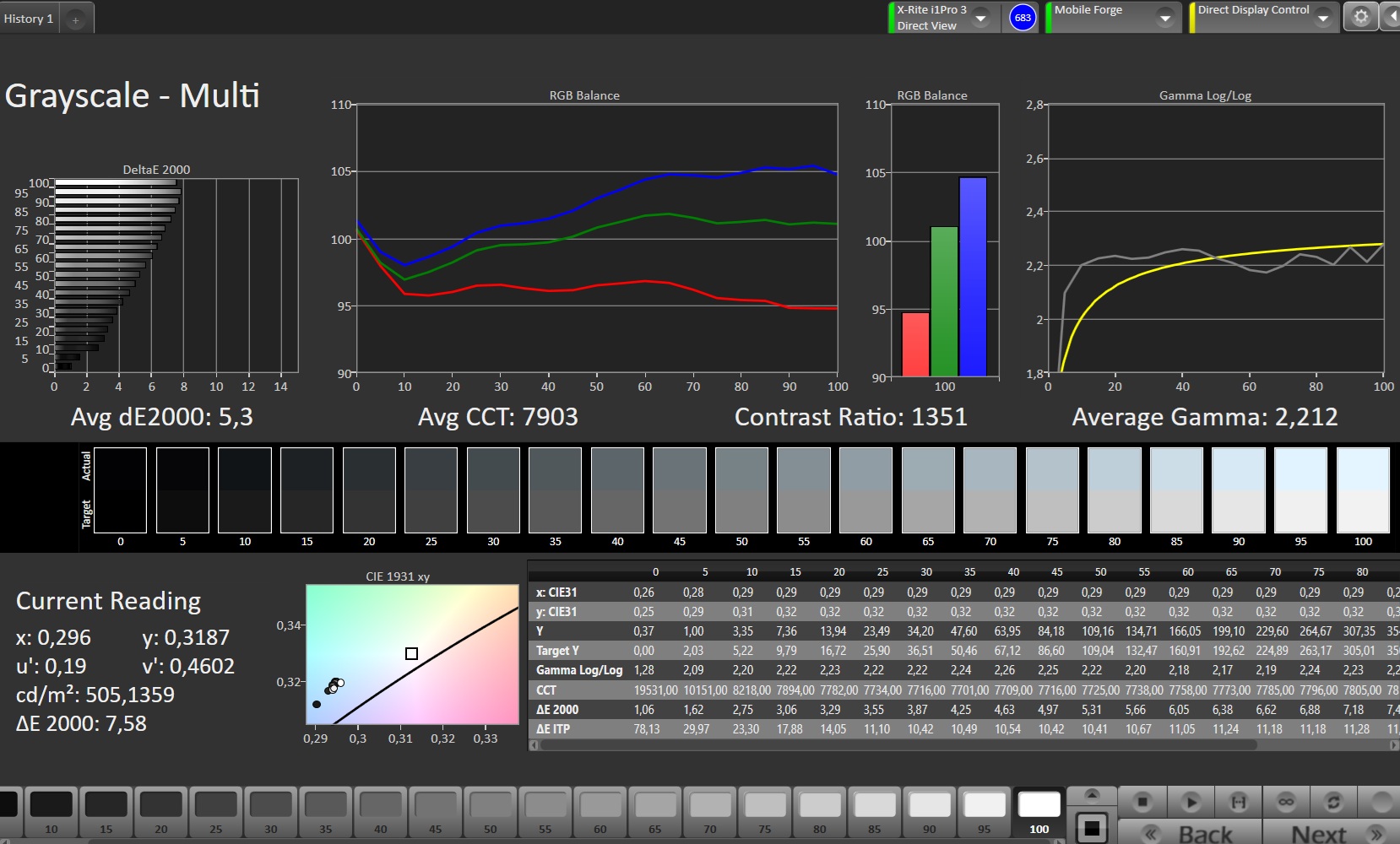Switch to the History 1 tab
This screenshot has height=844, width=1400.
coord(29,19)
